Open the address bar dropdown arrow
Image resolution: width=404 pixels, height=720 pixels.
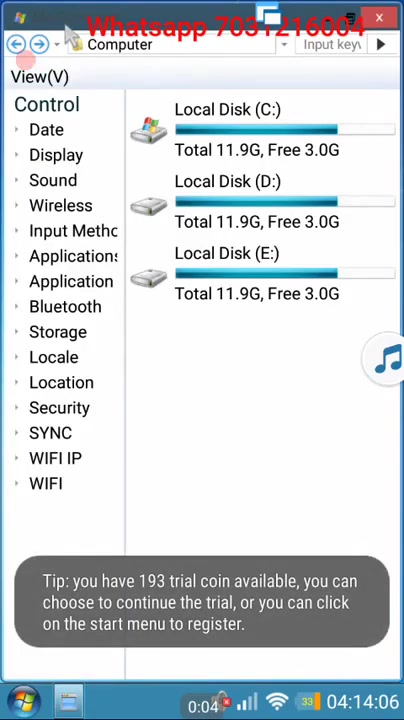pyautogui.click(x=284, y=45)
